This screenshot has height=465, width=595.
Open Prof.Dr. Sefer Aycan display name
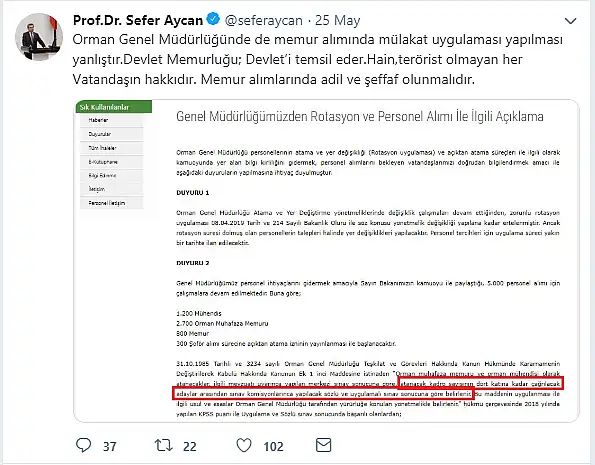coord(138,20)
